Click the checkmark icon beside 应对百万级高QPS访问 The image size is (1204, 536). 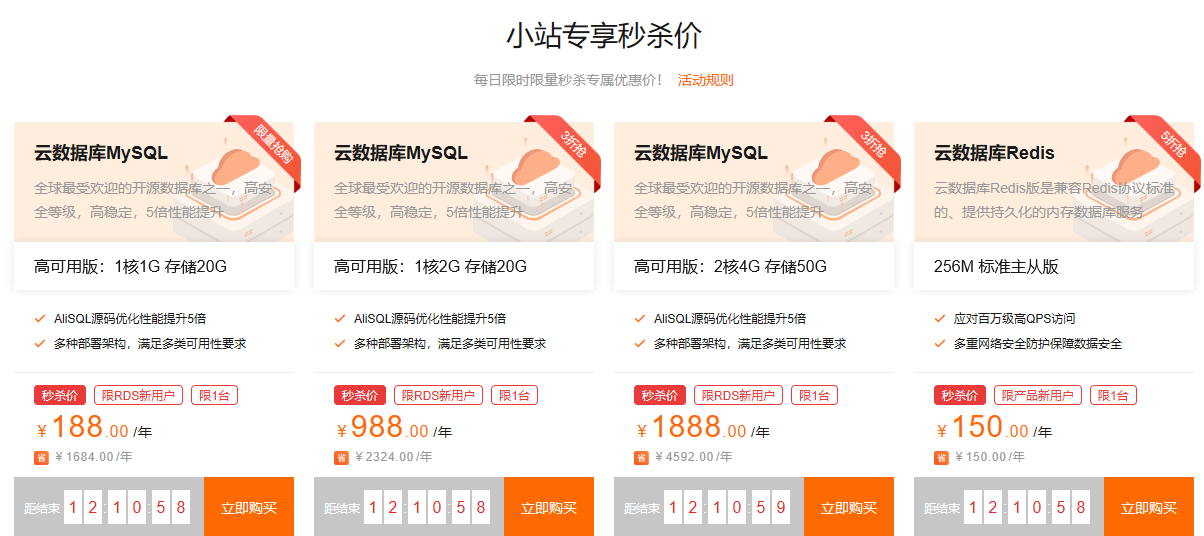(940, 319)
